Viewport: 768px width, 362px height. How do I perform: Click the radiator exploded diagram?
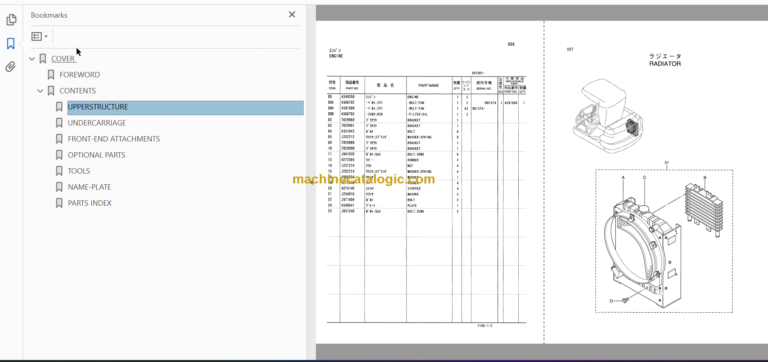tap(664, 241)
